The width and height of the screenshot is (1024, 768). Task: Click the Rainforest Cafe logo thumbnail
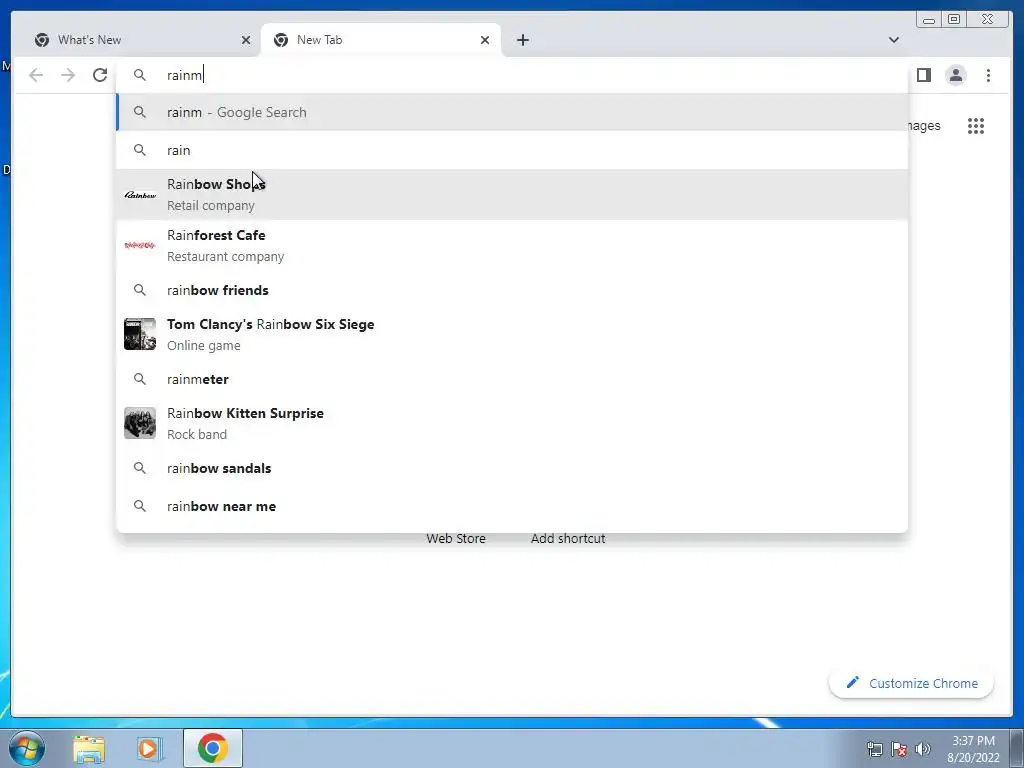click(x=140, y=246)
